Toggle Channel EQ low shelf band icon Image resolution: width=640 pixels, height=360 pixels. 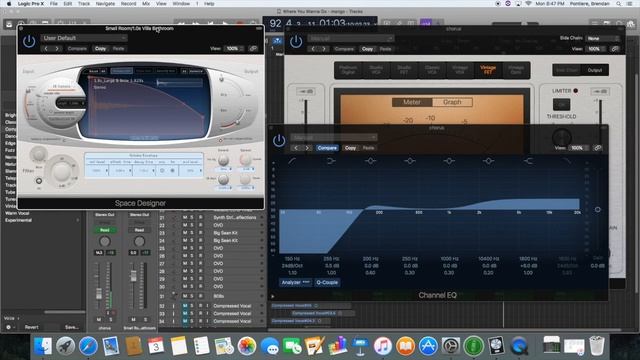pyautogui.click(x=331, y=161)
